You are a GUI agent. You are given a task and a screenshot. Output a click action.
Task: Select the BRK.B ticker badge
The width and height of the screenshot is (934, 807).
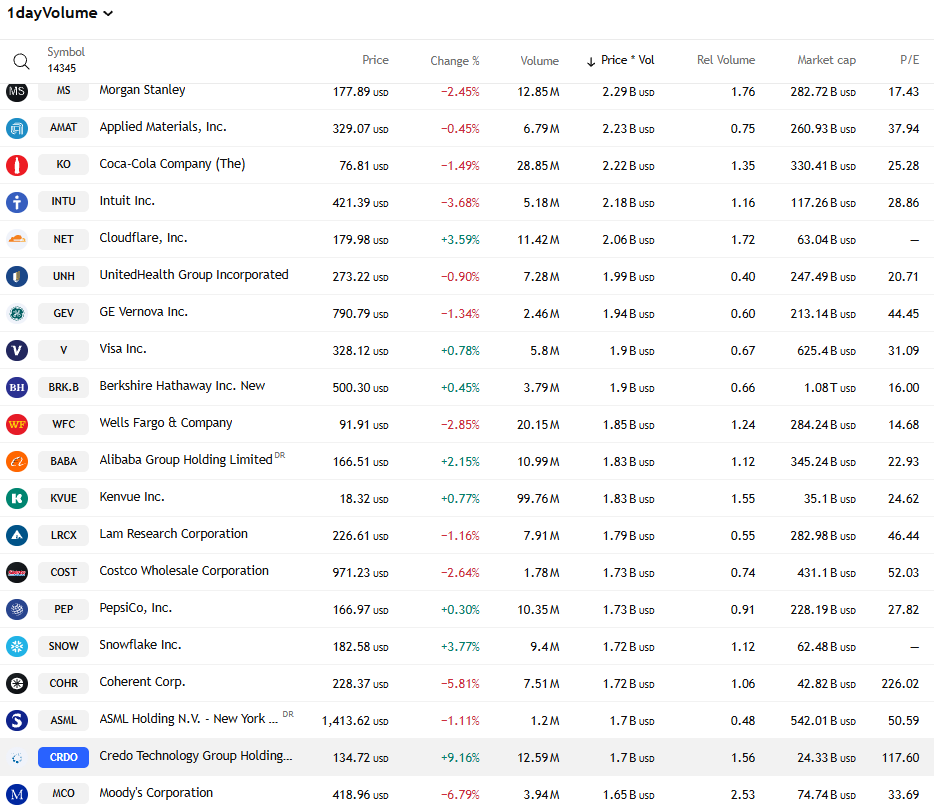pos(63,387)
